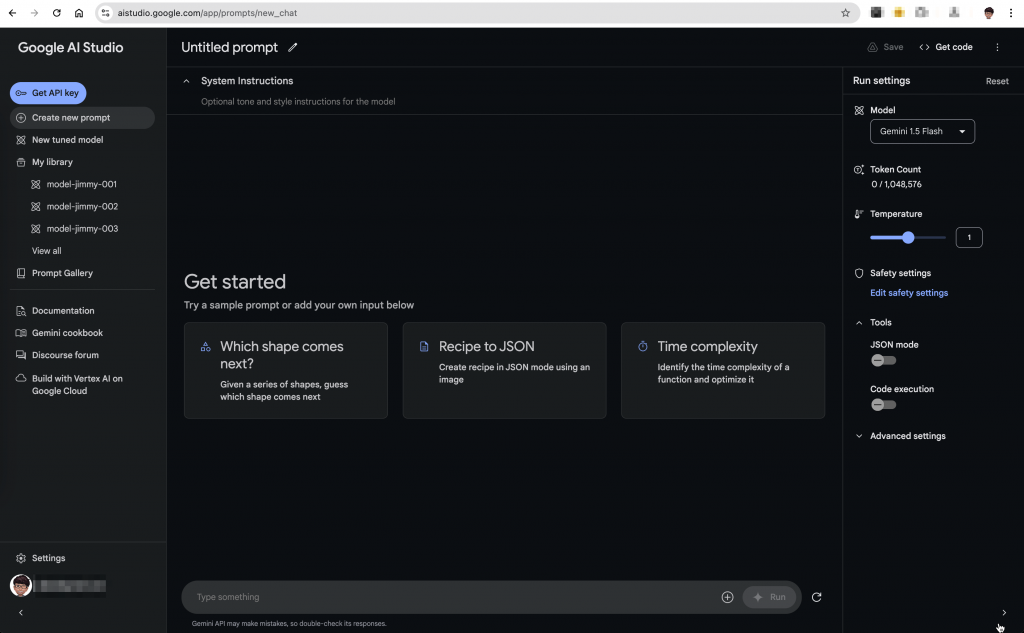The height and width of the screenshot is (633, 1024).
Task: Click Reset in Run settings
Action: coord(997,81)
